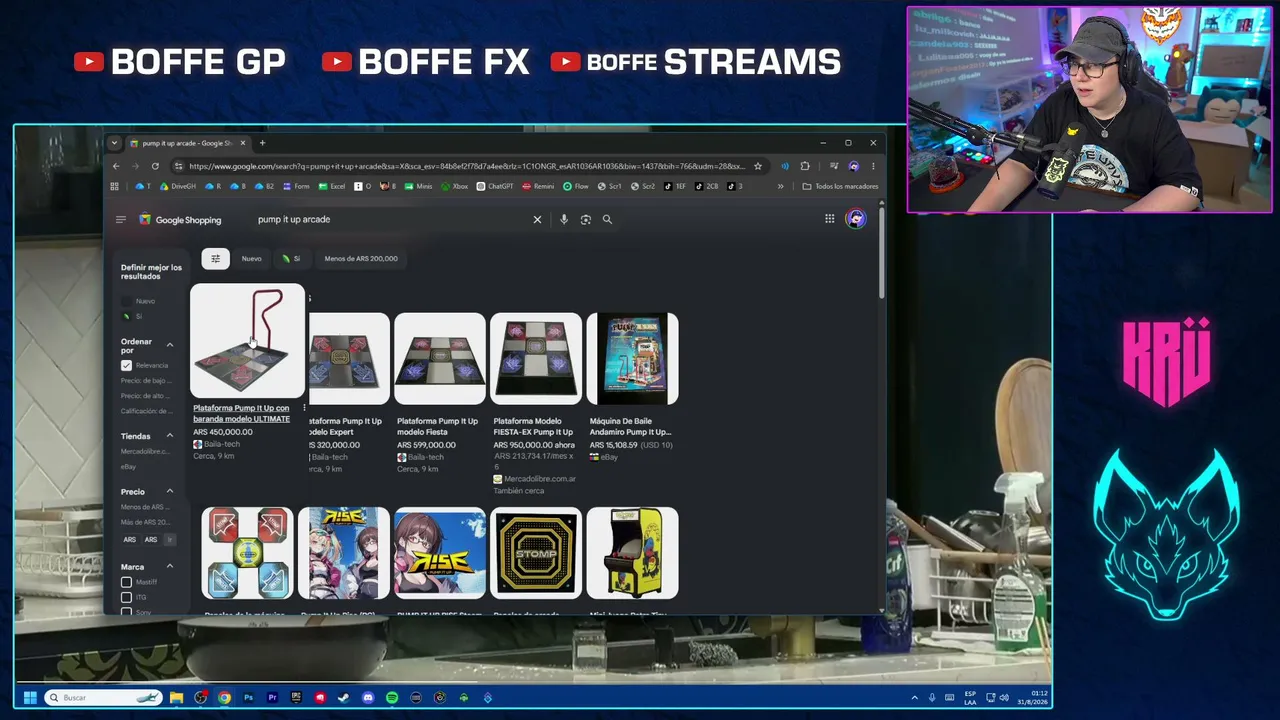This screenshot has width=1280, height=720.
Task: Open the browser extensions puzzle icon
Action: [x=805, y=166]
